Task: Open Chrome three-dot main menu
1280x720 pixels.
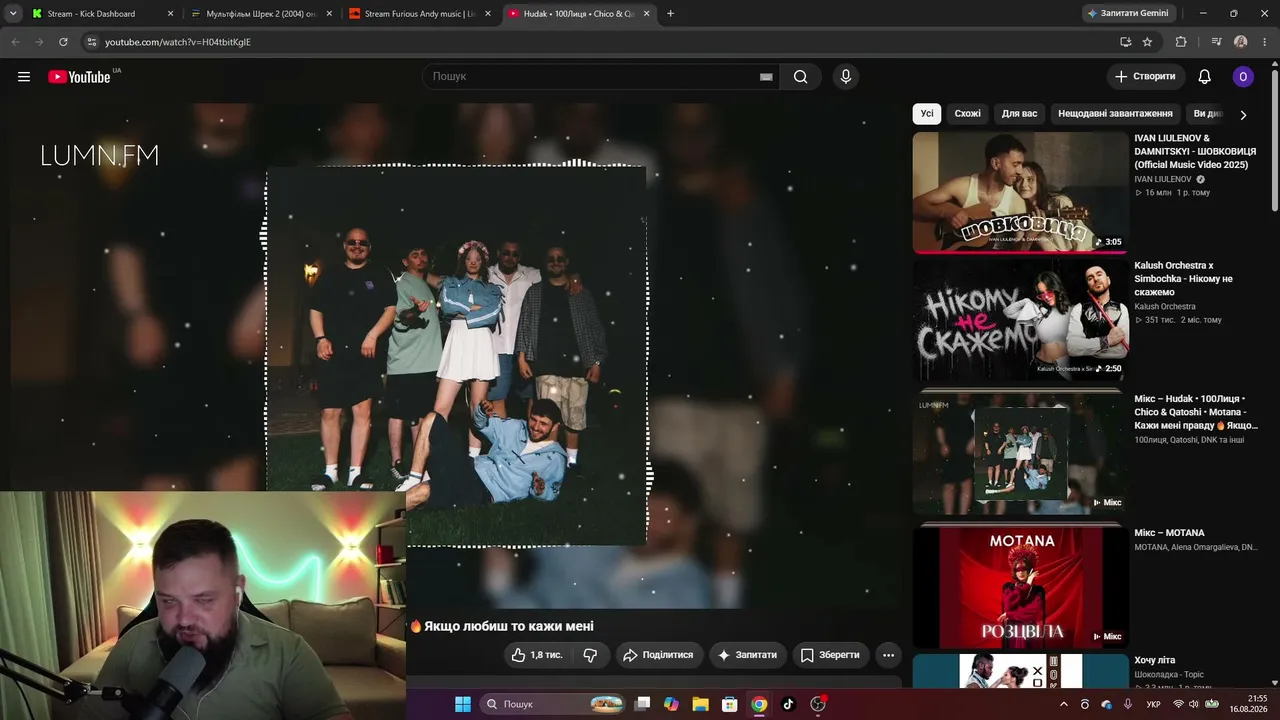Action: click(x=1266, y=42)
